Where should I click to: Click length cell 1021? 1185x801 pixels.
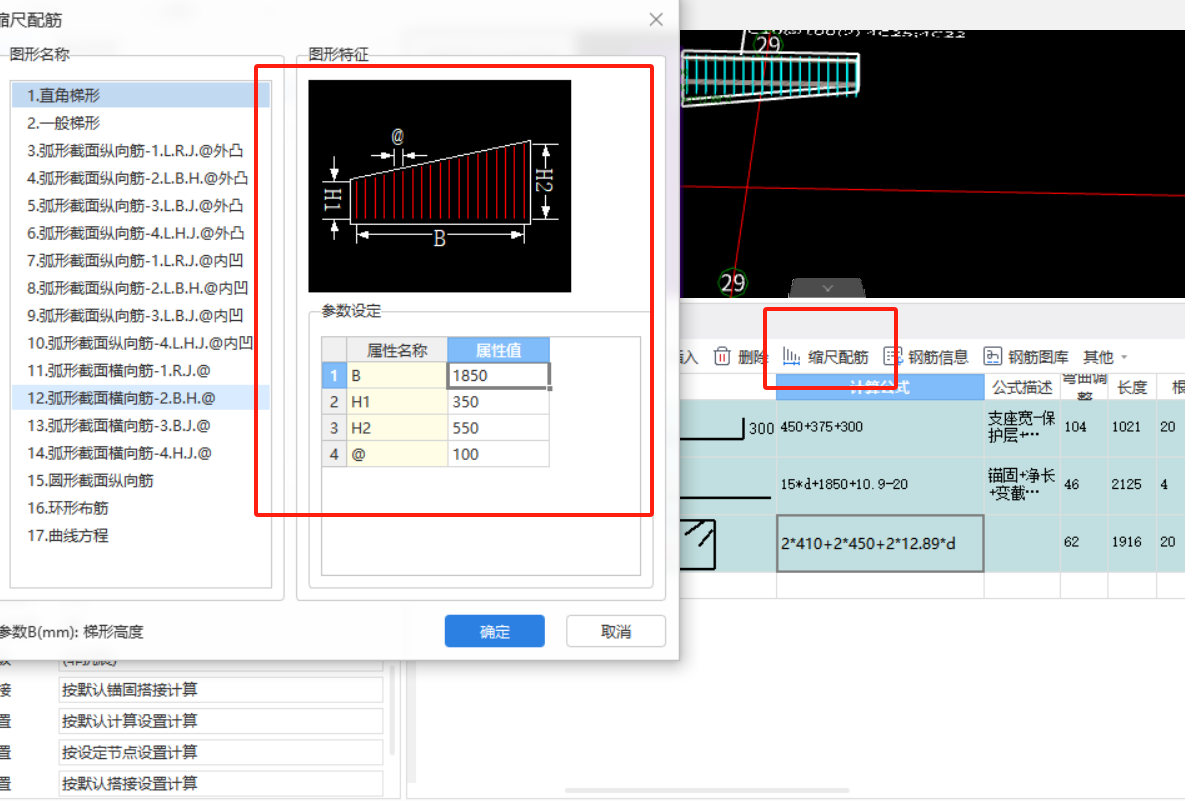pyautogui.click(x=1131, y=427)
